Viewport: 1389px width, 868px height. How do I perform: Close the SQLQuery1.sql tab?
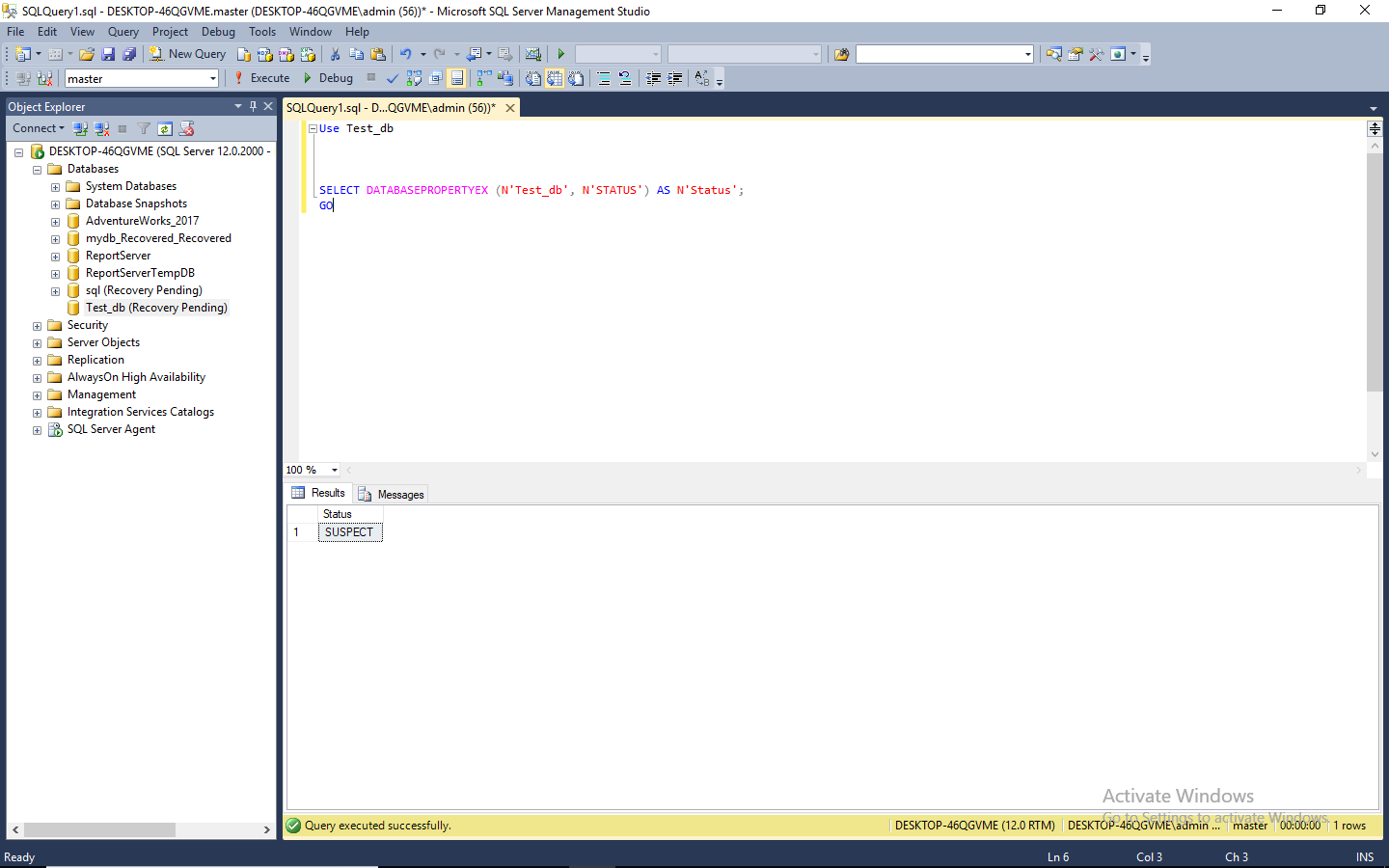510,108
